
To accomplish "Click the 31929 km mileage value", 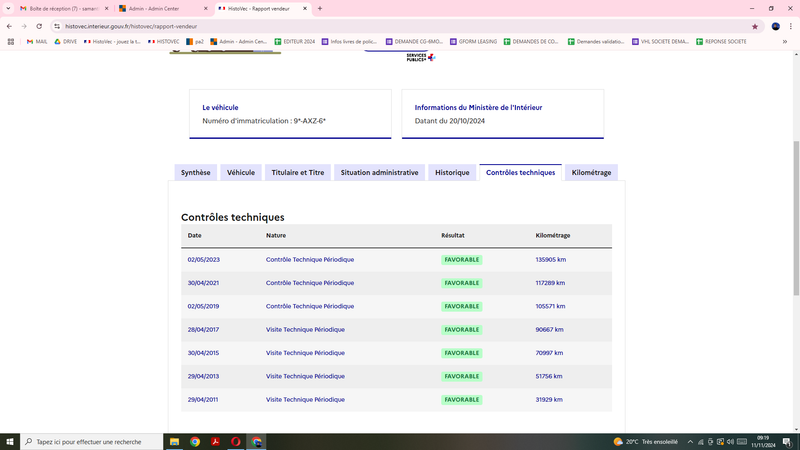I will (549, 399).
